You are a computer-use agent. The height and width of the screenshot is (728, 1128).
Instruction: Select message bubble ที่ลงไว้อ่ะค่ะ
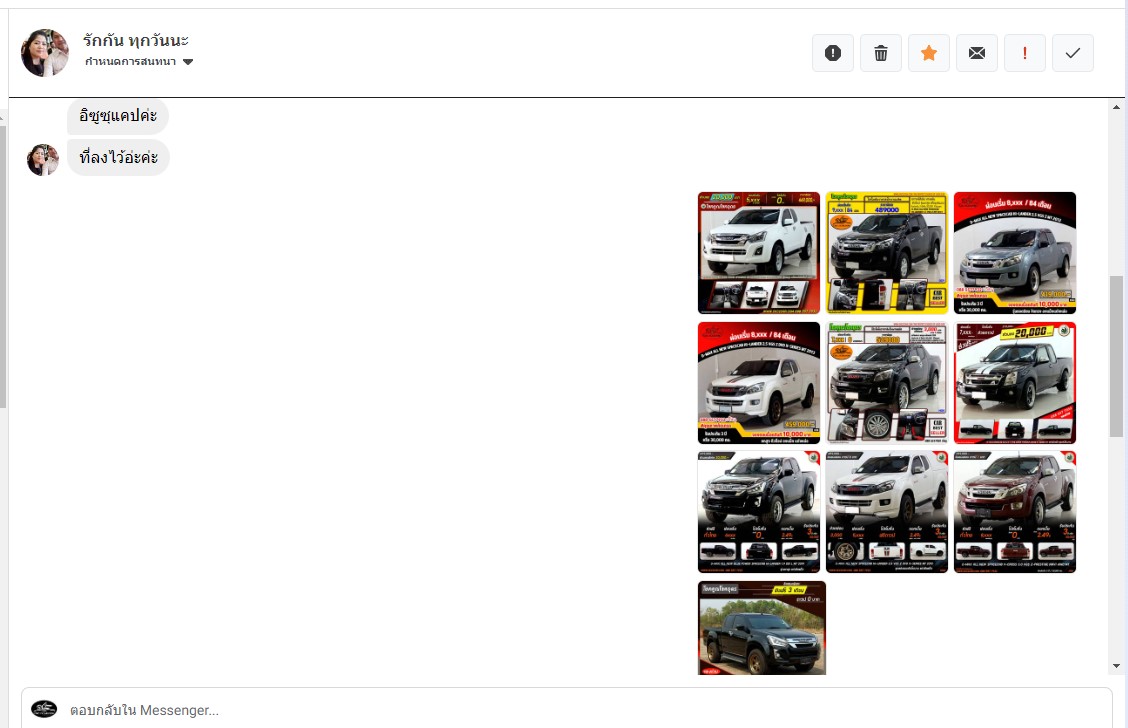point(118,158)
